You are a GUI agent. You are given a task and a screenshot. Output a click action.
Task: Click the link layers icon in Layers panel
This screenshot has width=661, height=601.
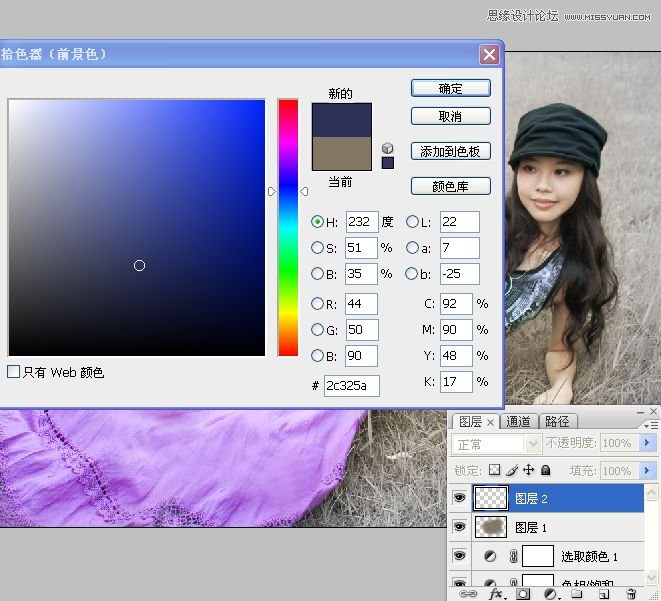coord(468,594)
